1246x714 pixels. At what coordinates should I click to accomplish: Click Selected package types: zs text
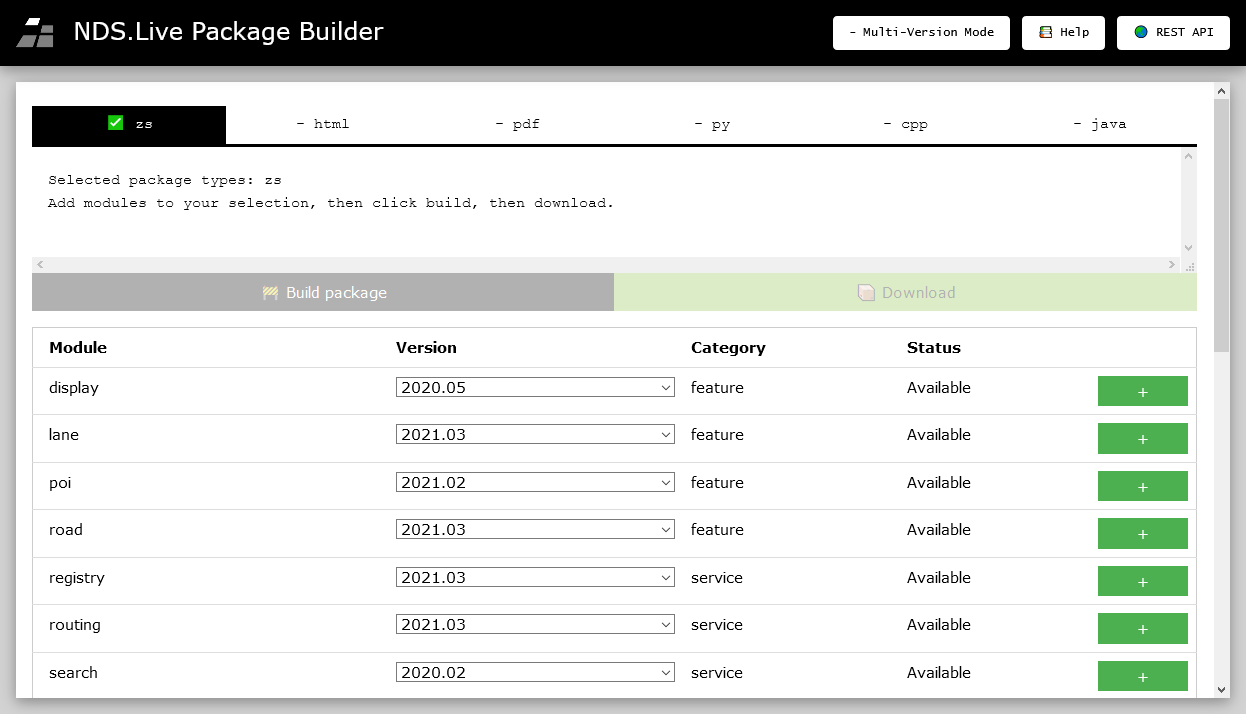pyautogui.click(x=165, y=180)
